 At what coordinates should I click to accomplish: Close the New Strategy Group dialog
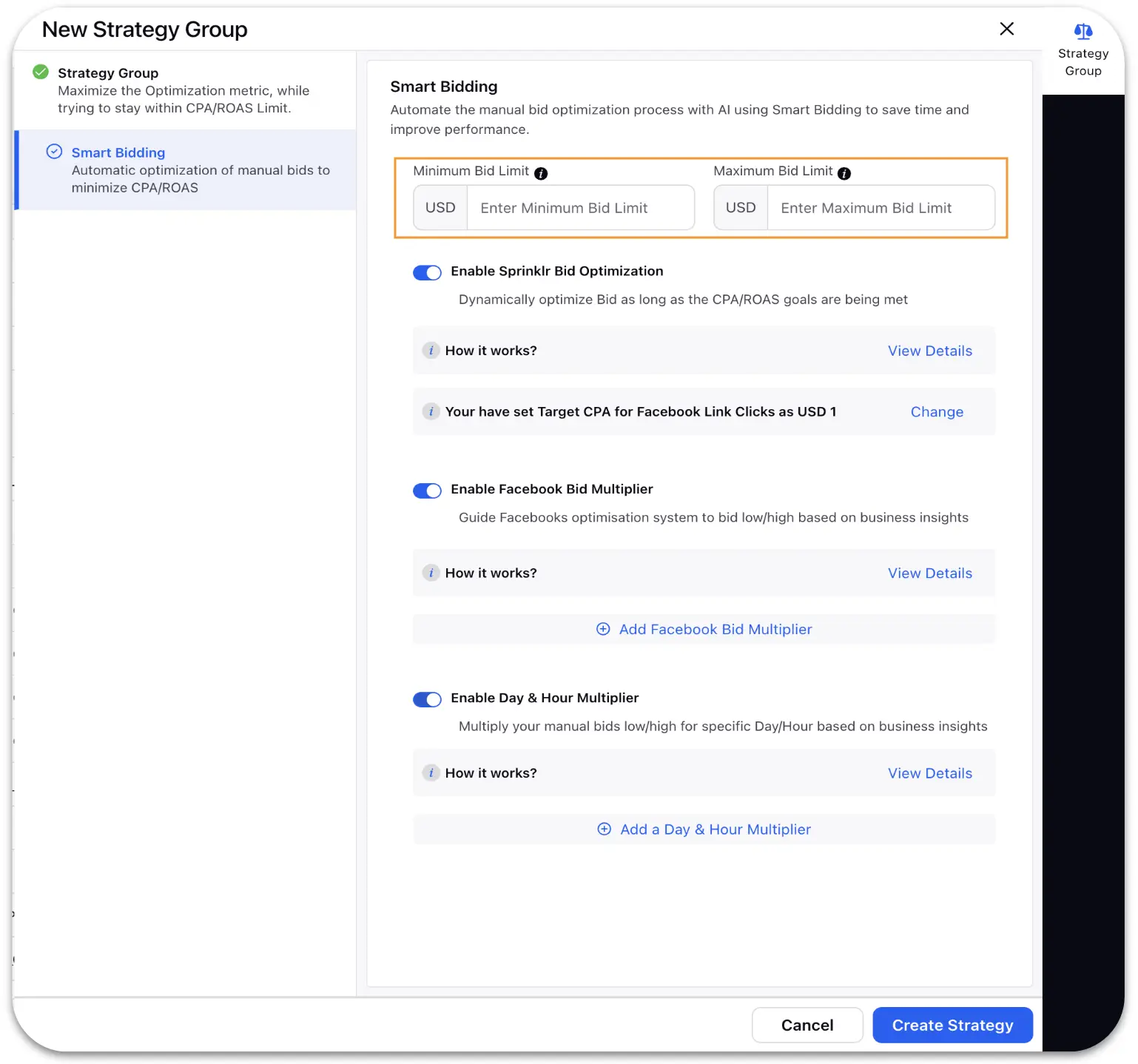[x=1006, y=29]
